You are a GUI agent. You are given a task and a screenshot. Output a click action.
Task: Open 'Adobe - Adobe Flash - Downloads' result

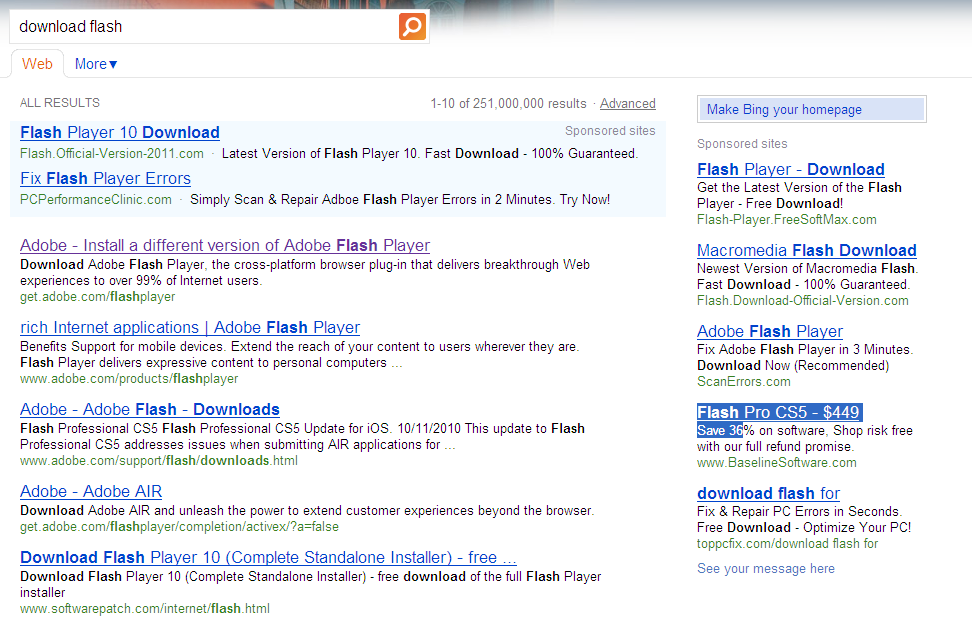coord(150,409)
